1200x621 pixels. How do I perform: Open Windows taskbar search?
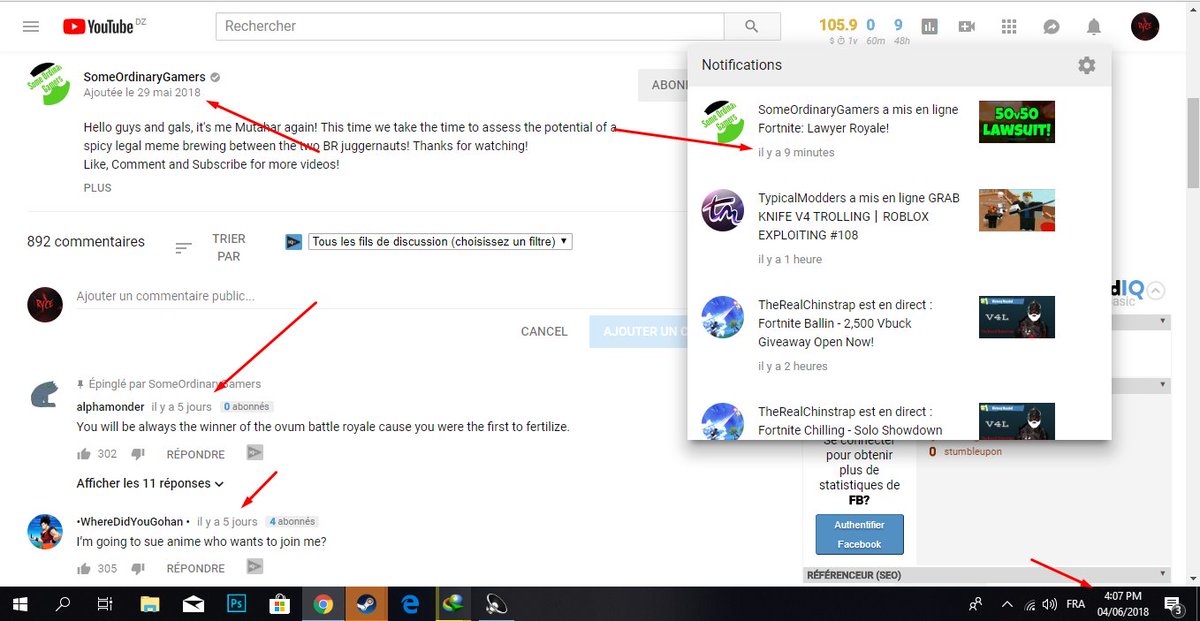coord(63,604)
